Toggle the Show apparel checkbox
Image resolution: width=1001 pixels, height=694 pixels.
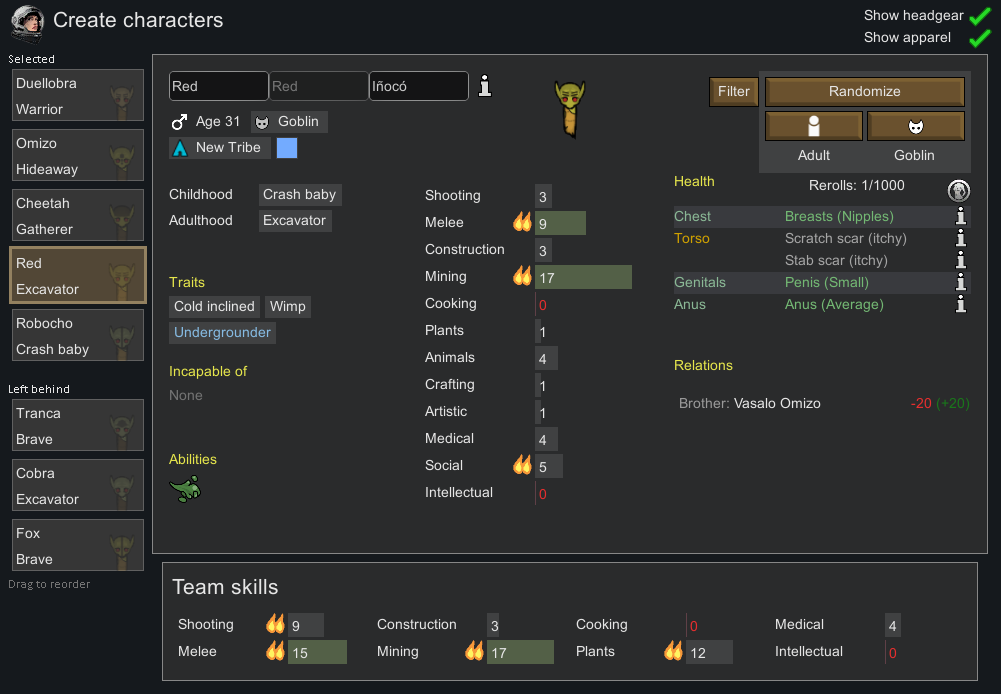[x=979, y=38]
